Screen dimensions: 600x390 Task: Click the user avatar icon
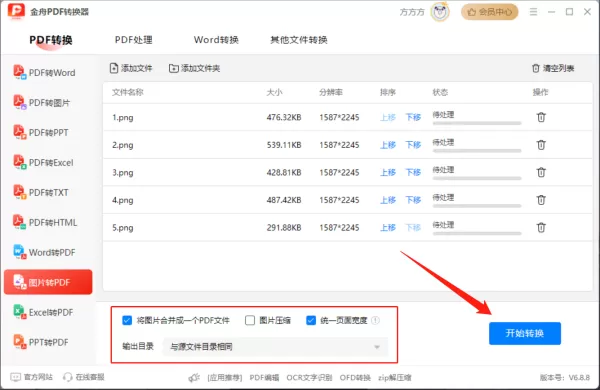pyautogui.click(x=440, y=12)
